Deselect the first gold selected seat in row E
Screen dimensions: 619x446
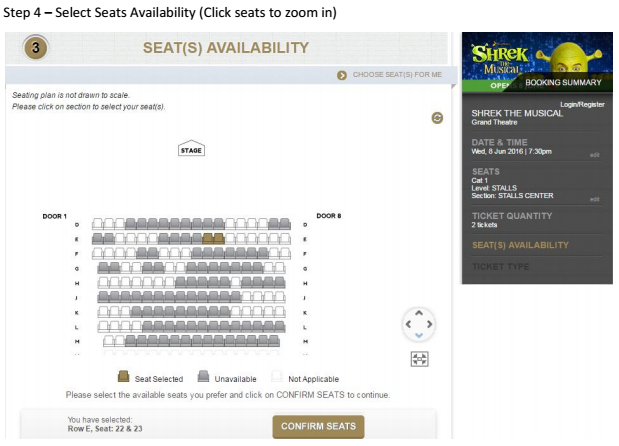point(208,238)
